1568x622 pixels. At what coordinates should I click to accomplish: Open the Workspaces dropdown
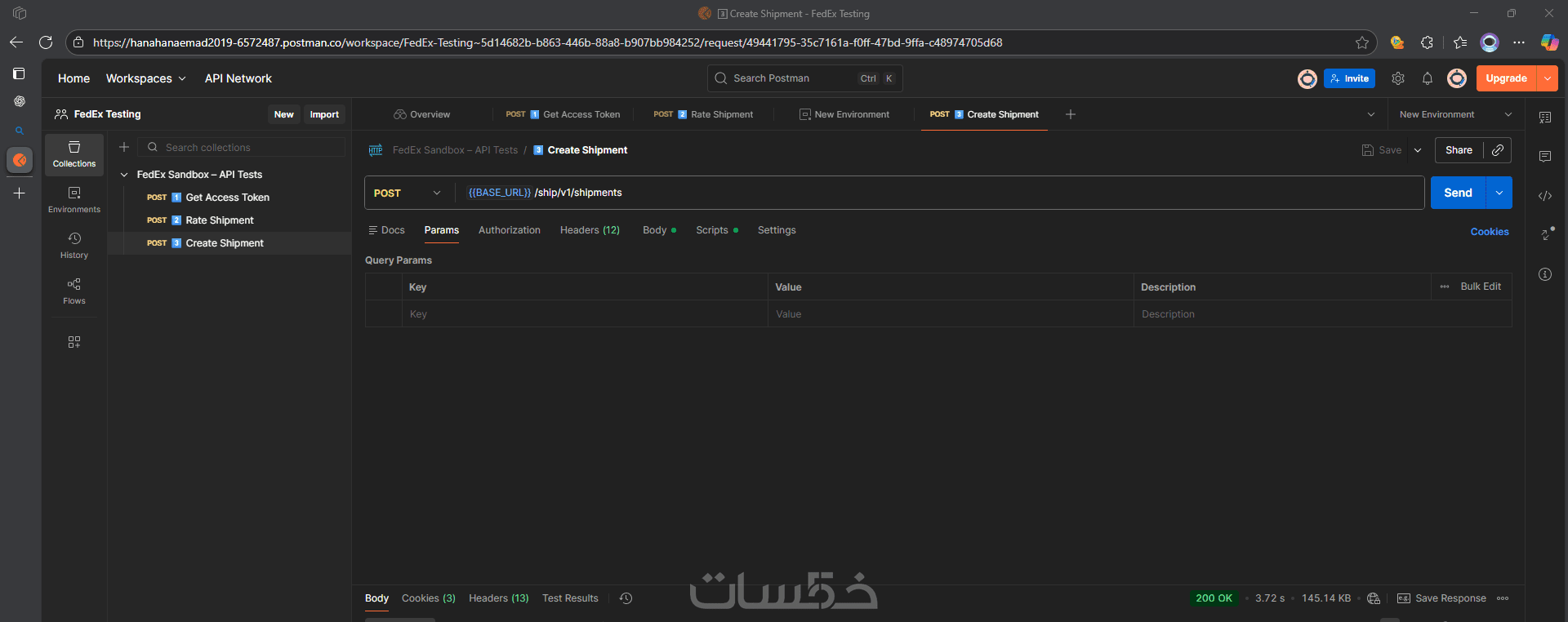tap(146, 78)
